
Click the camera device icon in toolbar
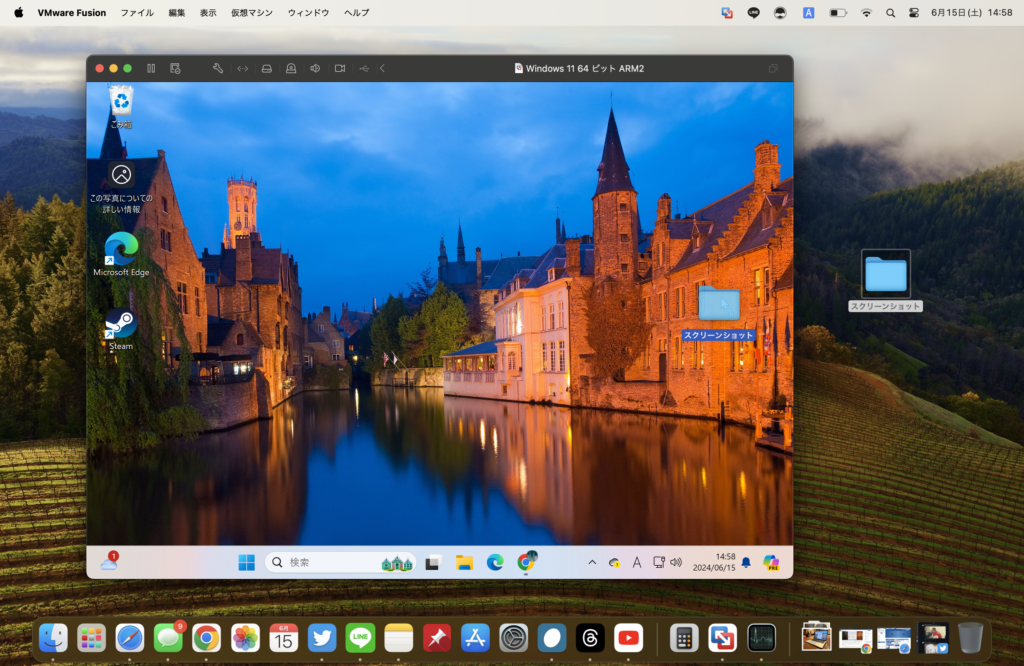(339, 68)
